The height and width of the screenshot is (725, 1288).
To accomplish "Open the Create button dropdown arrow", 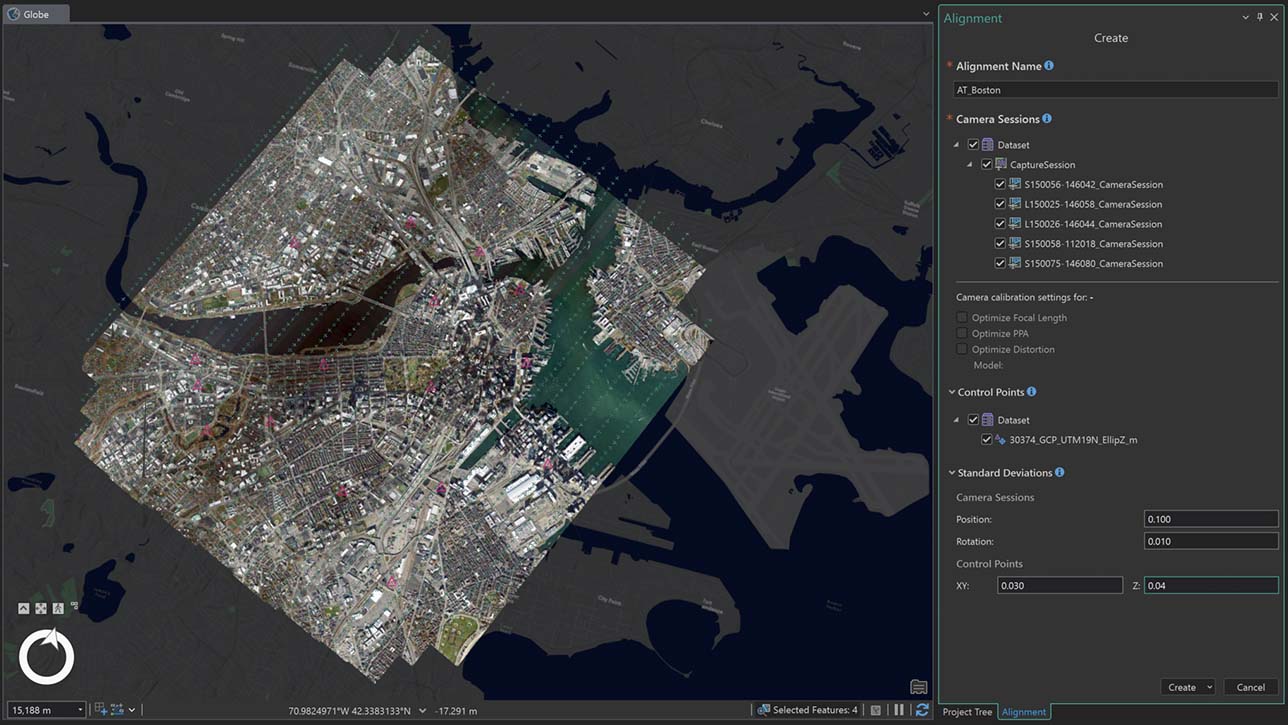I will [1209, 687].
